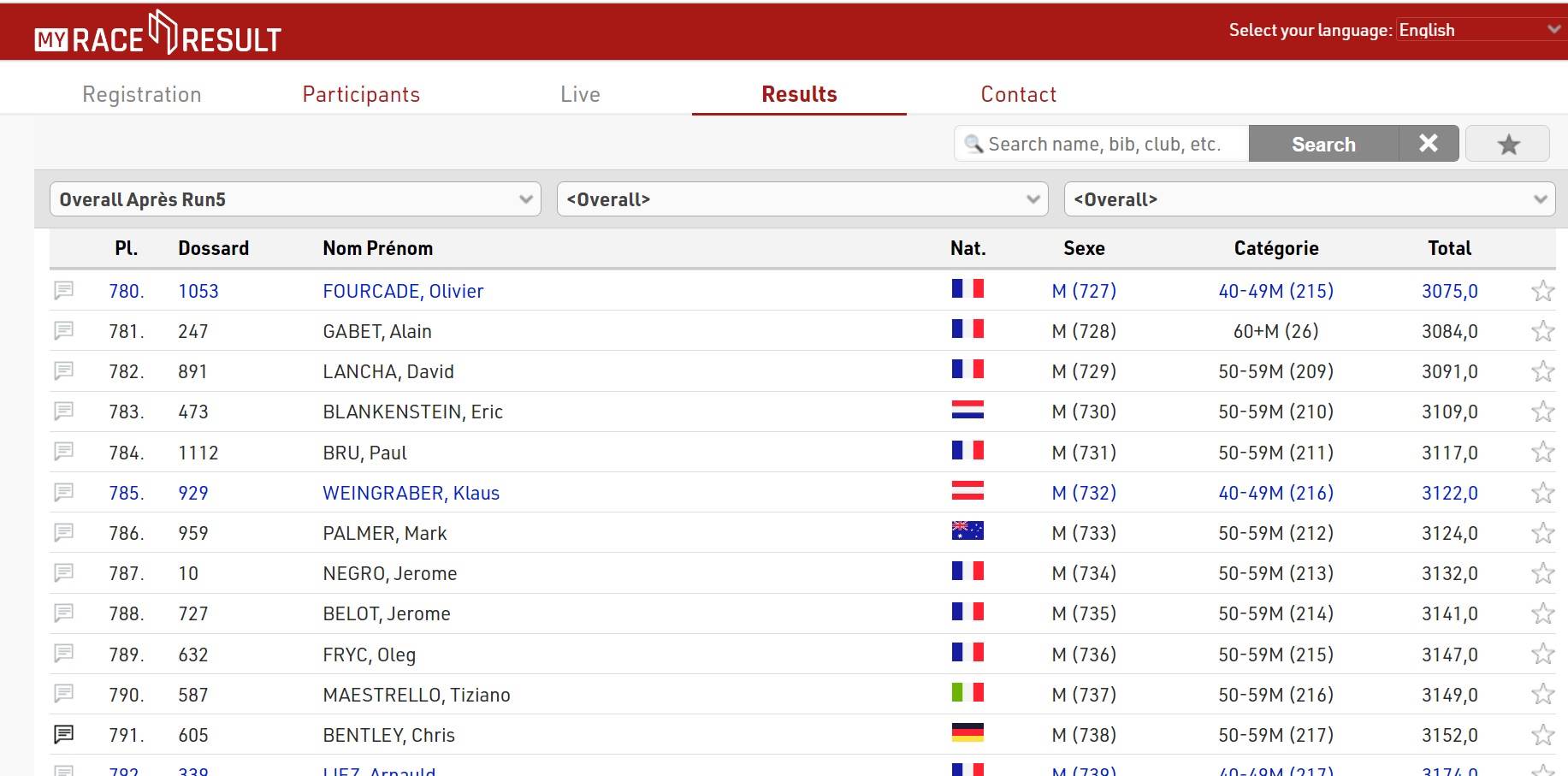Clear the search with the X button
This screenshot has height=776, width=1568.
tap(1428, 144)
